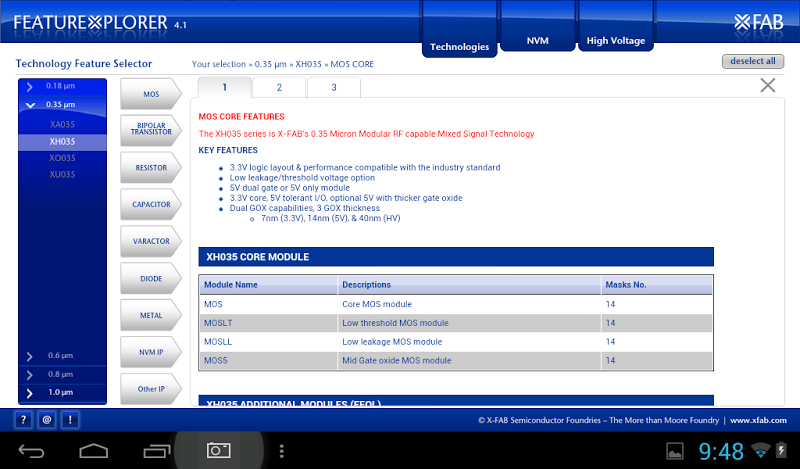Expand the 0.8 µm technology group
The height and width of the screenshot is (469, 800).
pyautogui.click(x=62, y=375)
